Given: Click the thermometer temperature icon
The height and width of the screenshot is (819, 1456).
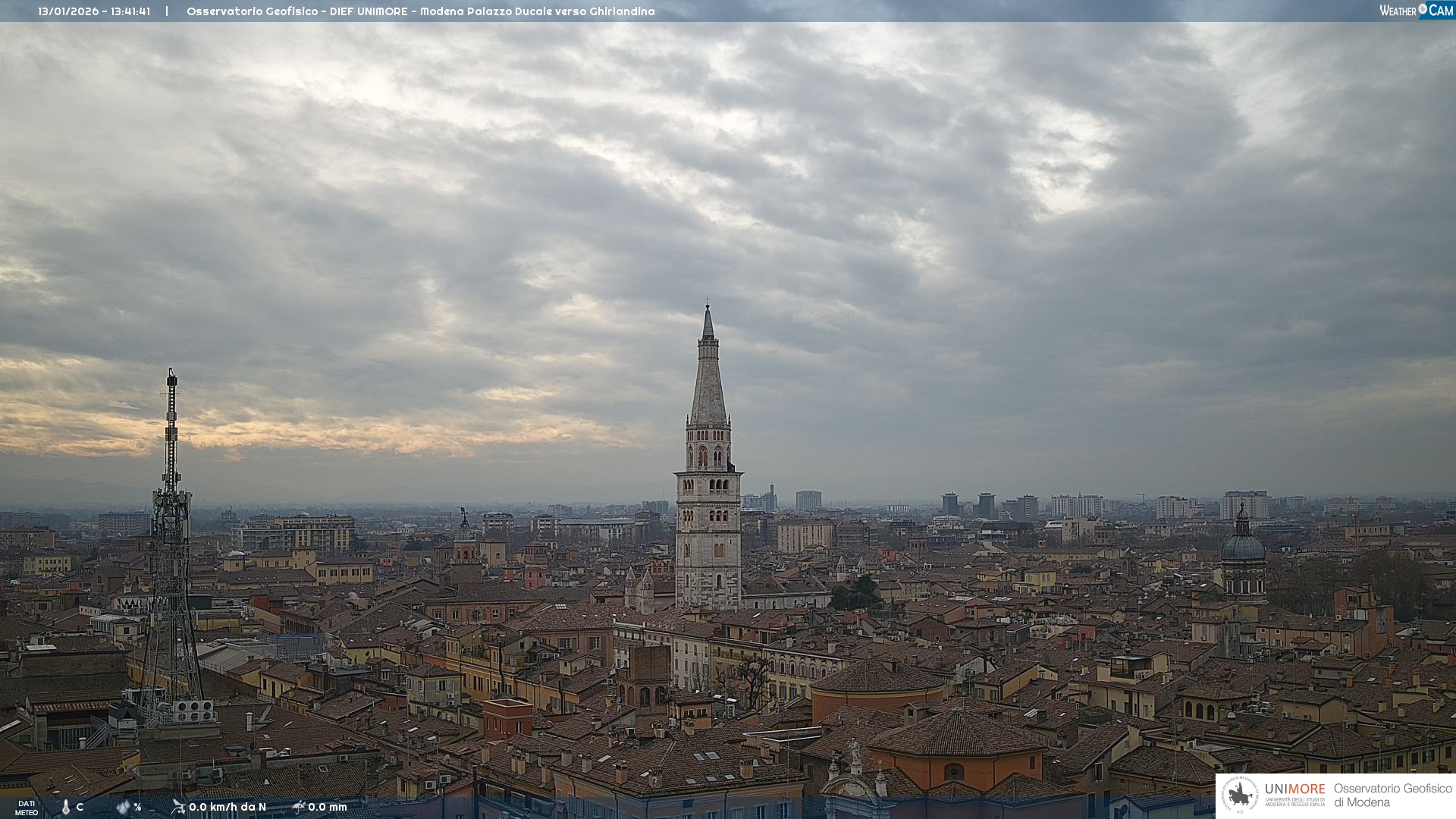Looking at the screenshot, I should click(66, 807).
